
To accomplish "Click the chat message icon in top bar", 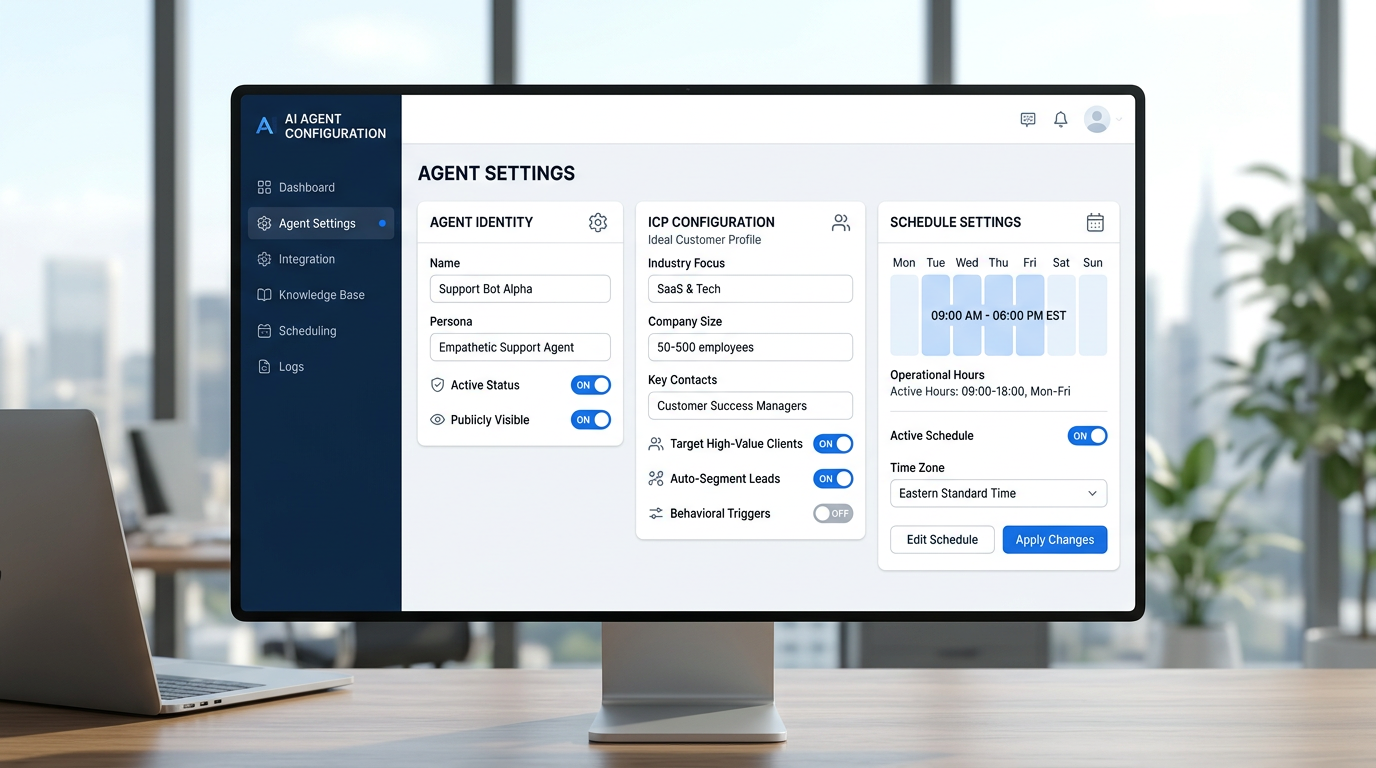I will click(1028, 120).
